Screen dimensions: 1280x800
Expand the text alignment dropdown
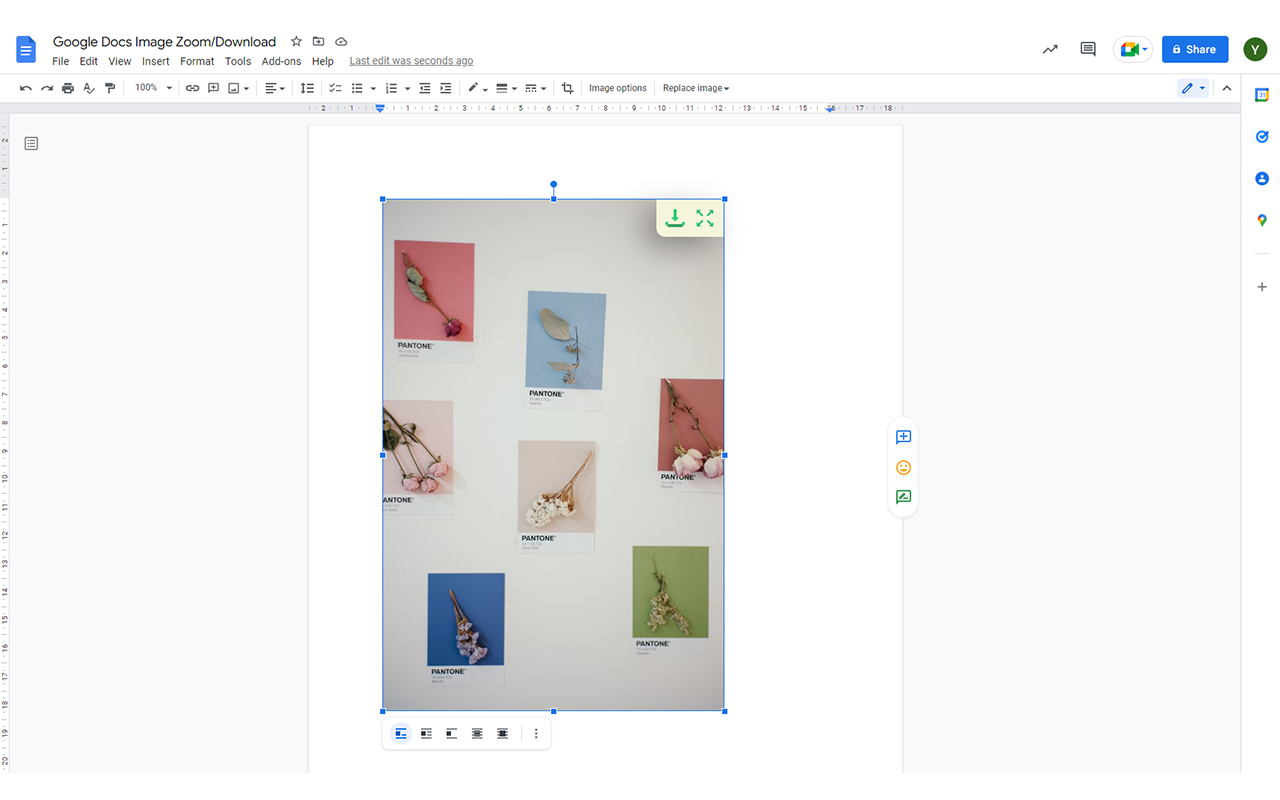tap(274, 88)
